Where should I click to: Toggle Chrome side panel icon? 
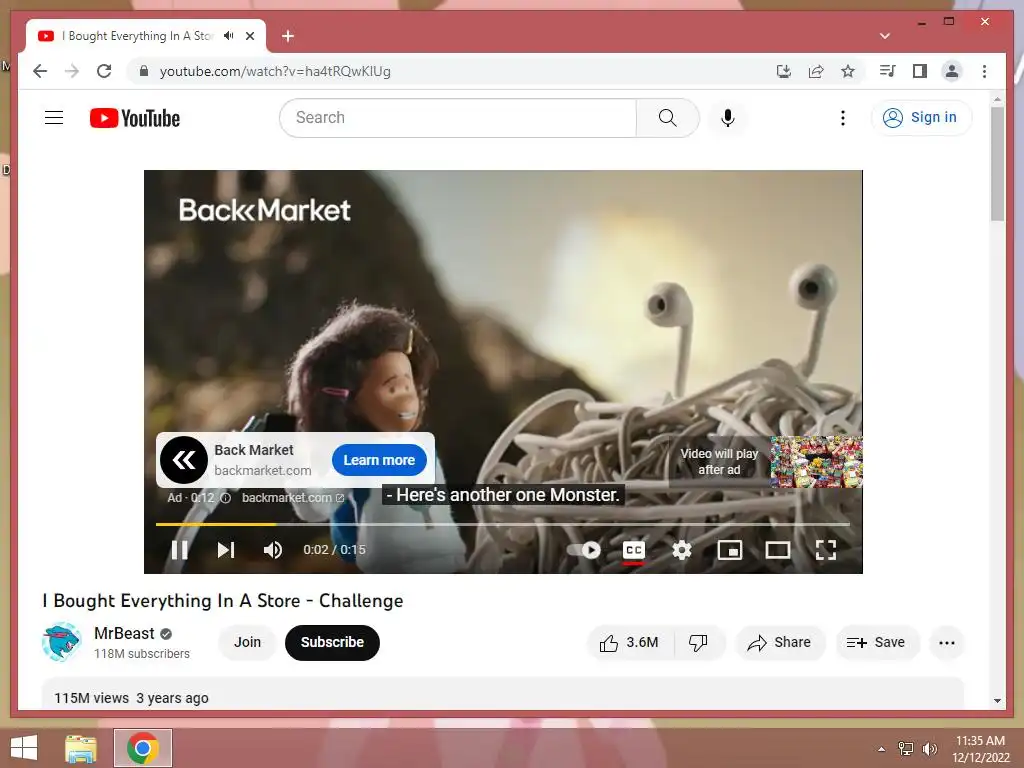tap(920, 71)
